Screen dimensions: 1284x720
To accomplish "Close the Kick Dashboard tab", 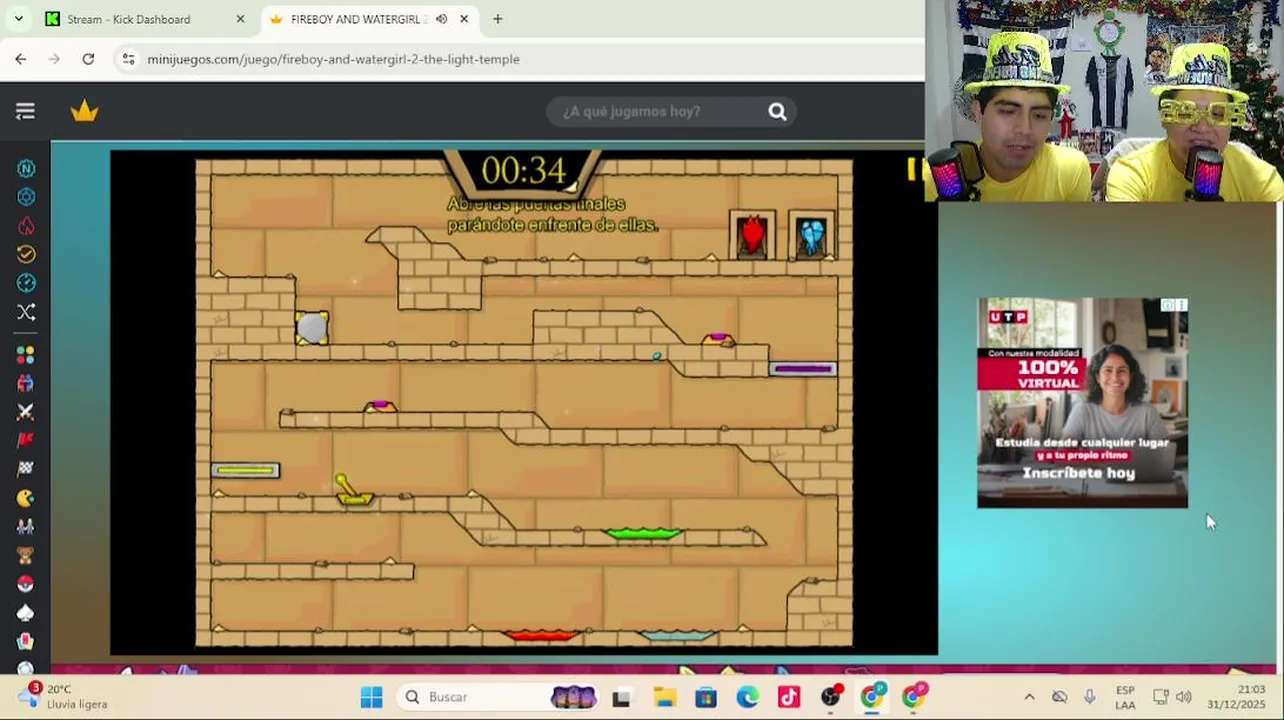I will click(x=240, y=19).
